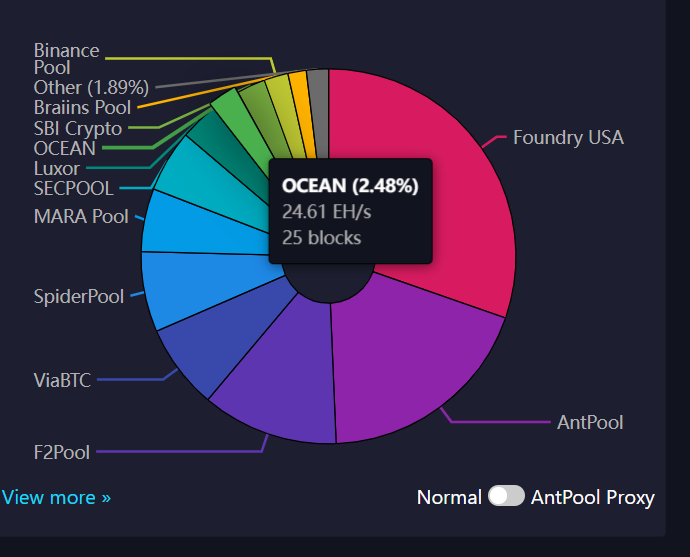Viewport: 690px width, 557px height.
Task: Click the Binance Pool label
Action: pos(66,59)
